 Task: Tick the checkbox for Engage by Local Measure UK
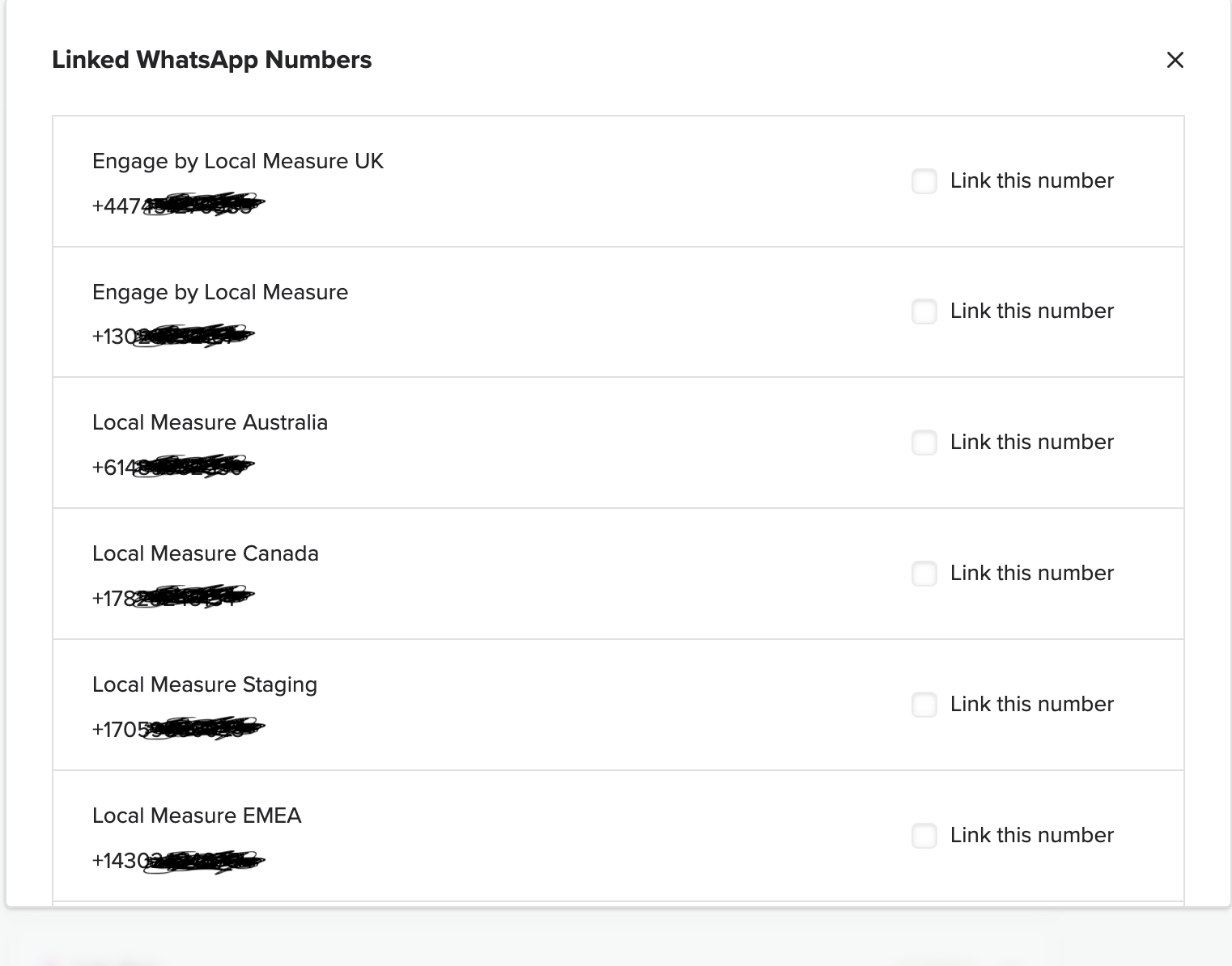pos(924,181)
